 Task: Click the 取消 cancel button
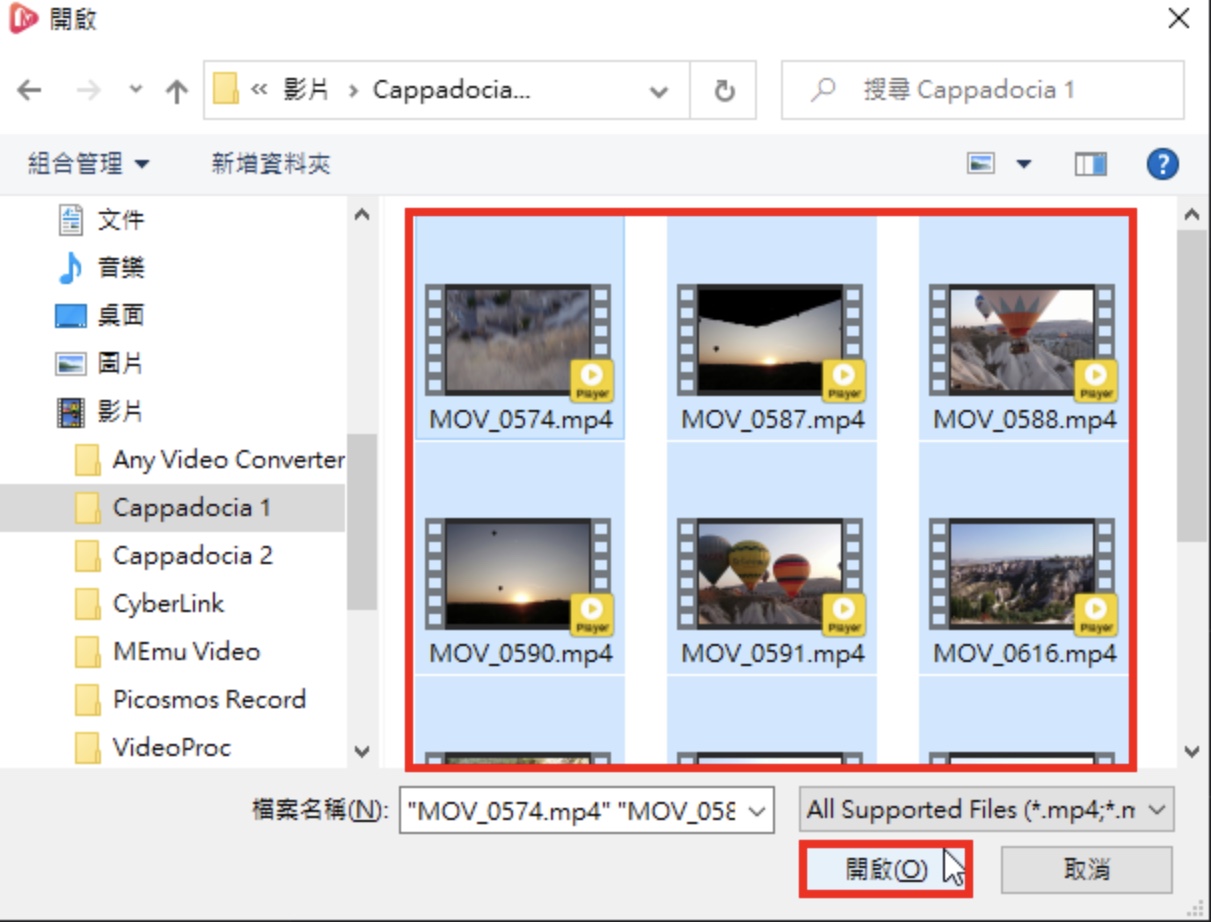[1087, 869]
